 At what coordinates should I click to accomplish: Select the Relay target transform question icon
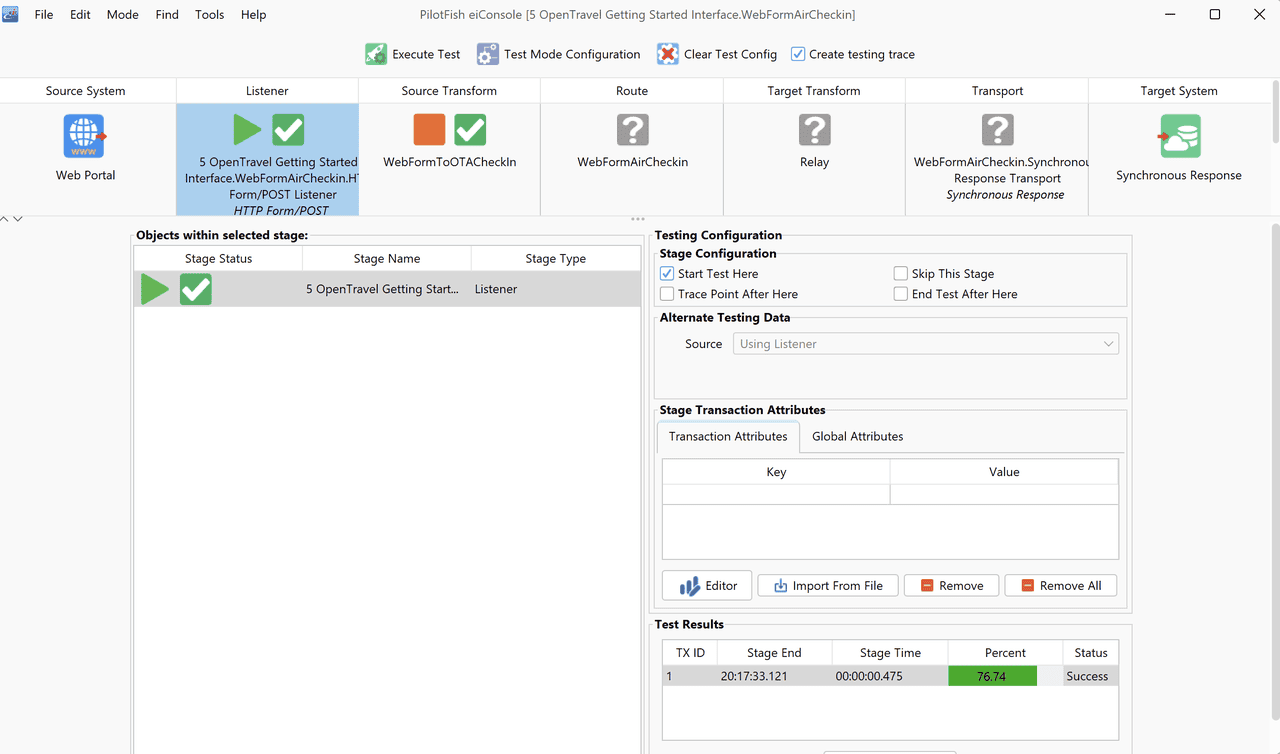click(x=814, y=130)
